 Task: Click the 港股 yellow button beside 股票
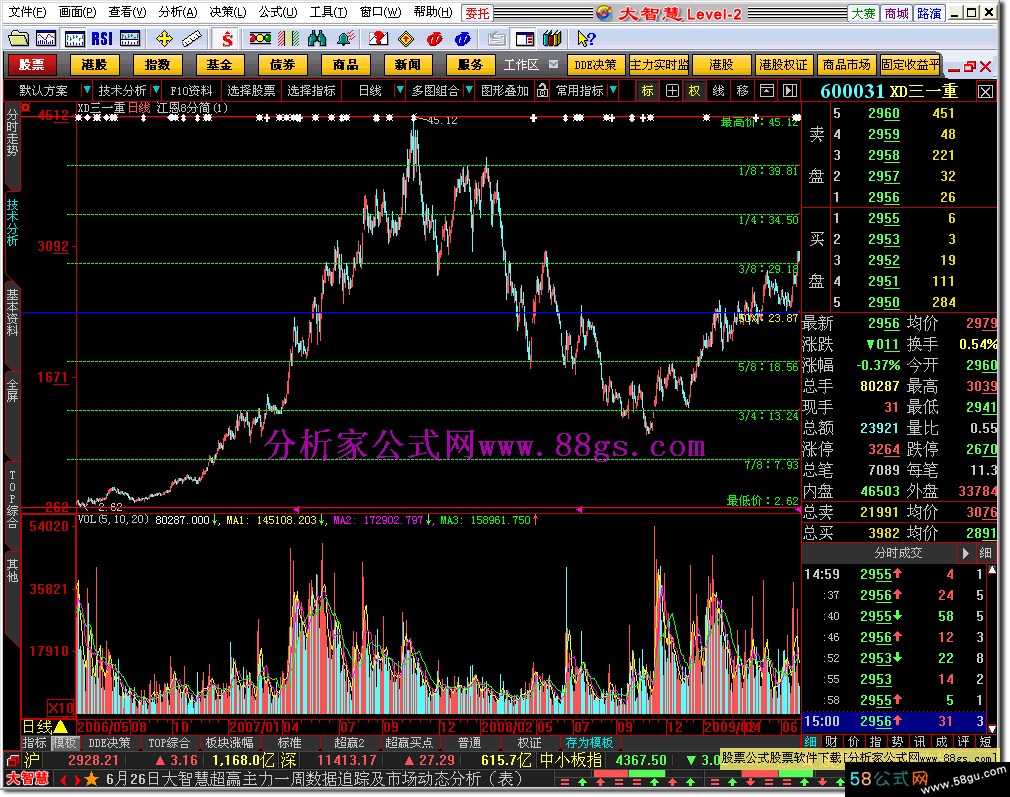coord(94,64)
